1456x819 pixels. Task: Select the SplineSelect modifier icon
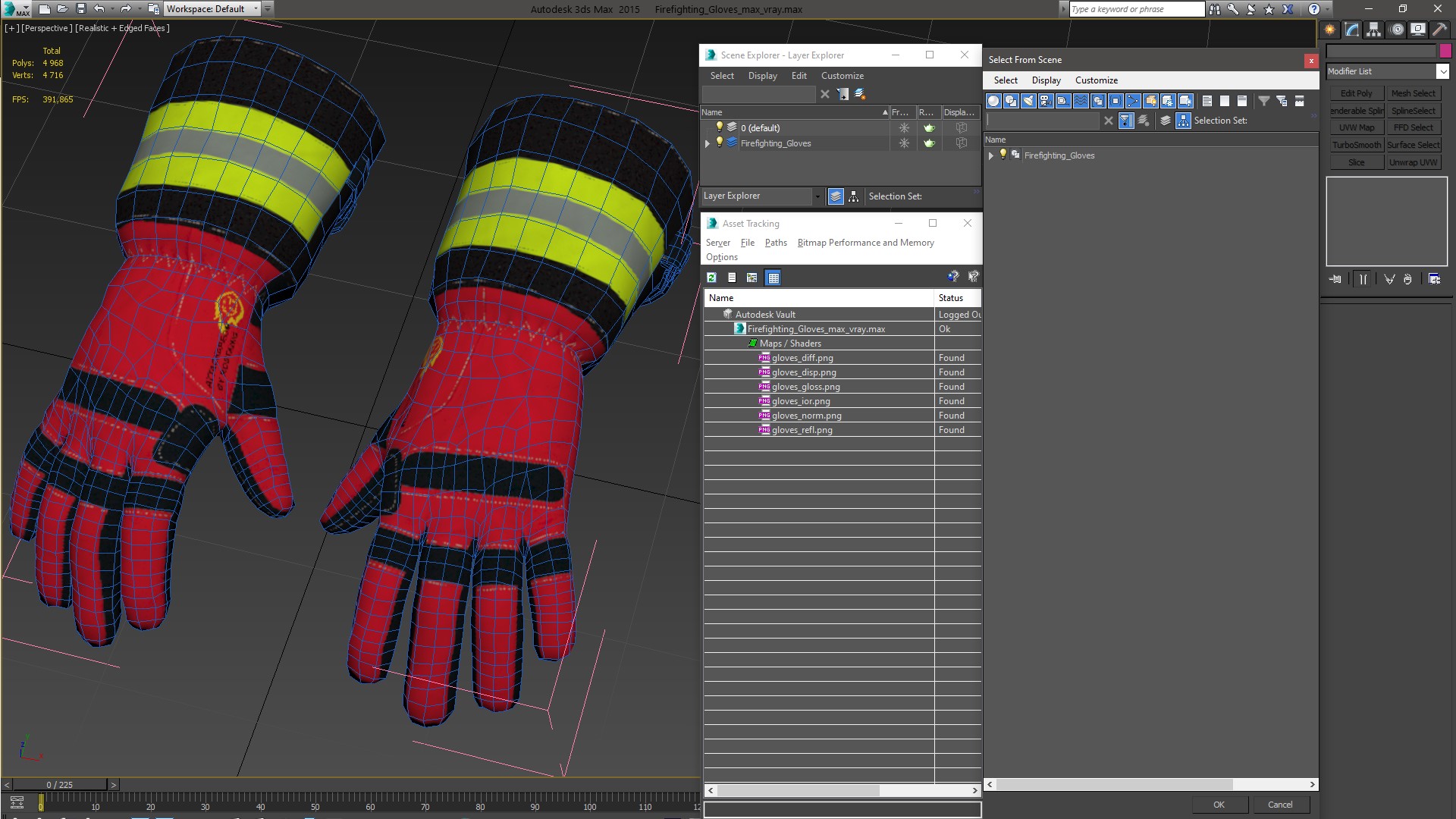pyautogui.click(x=1414, y=111)
